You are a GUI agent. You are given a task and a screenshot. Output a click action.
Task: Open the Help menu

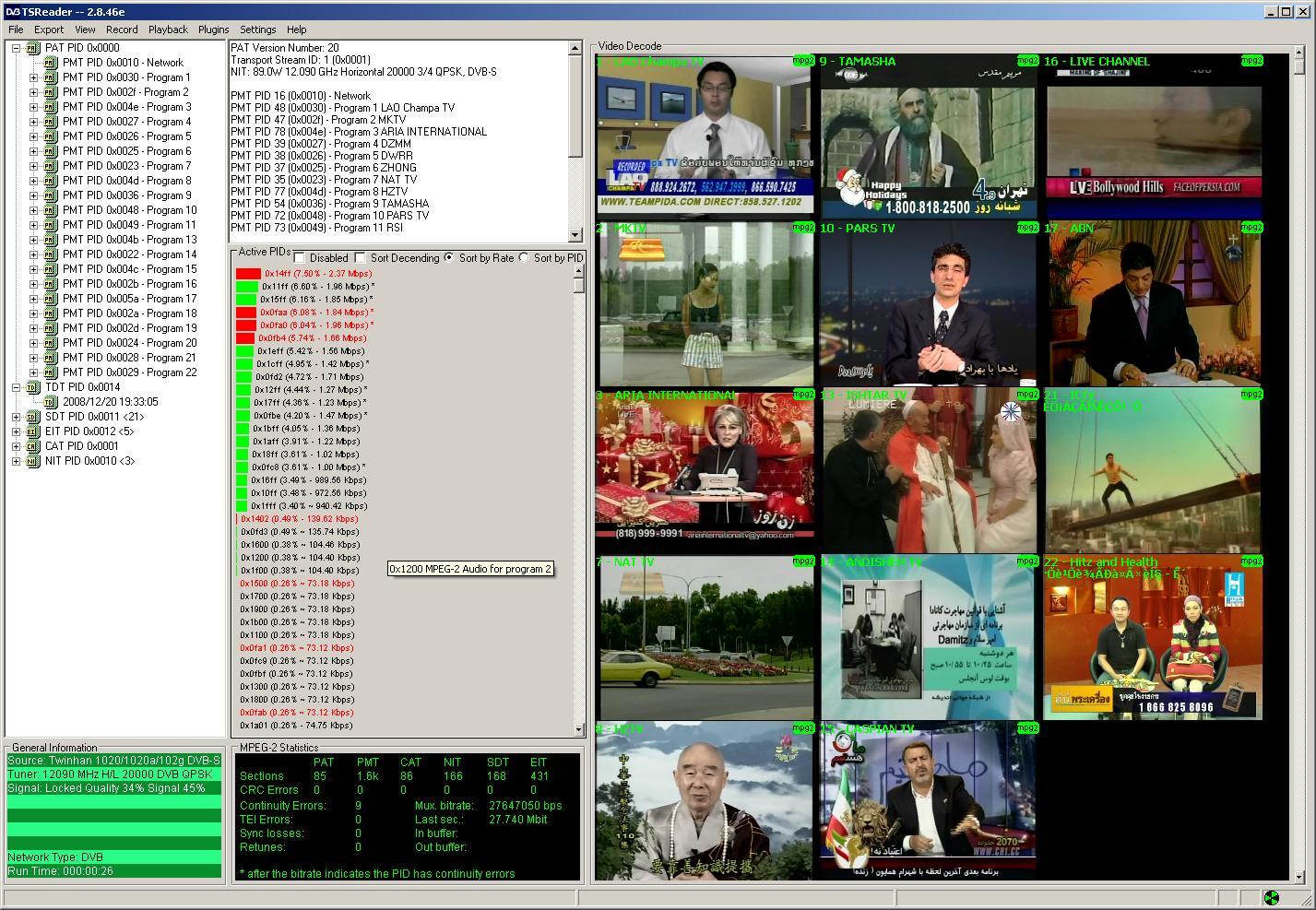pyautogui.click(x=297, y=30)
